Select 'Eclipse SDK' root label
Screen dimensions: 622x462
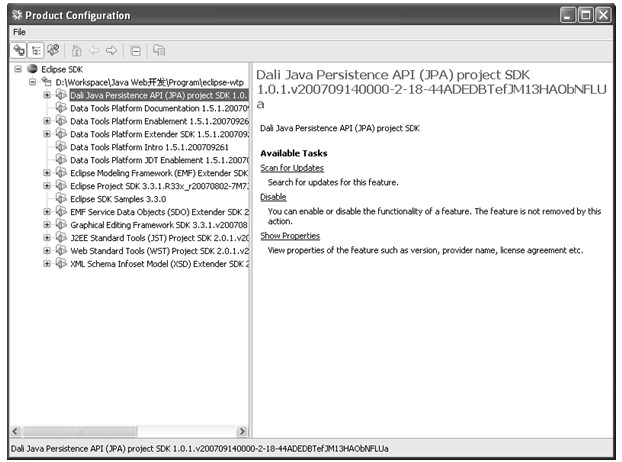pyautogui.click(x=62, y=69)
